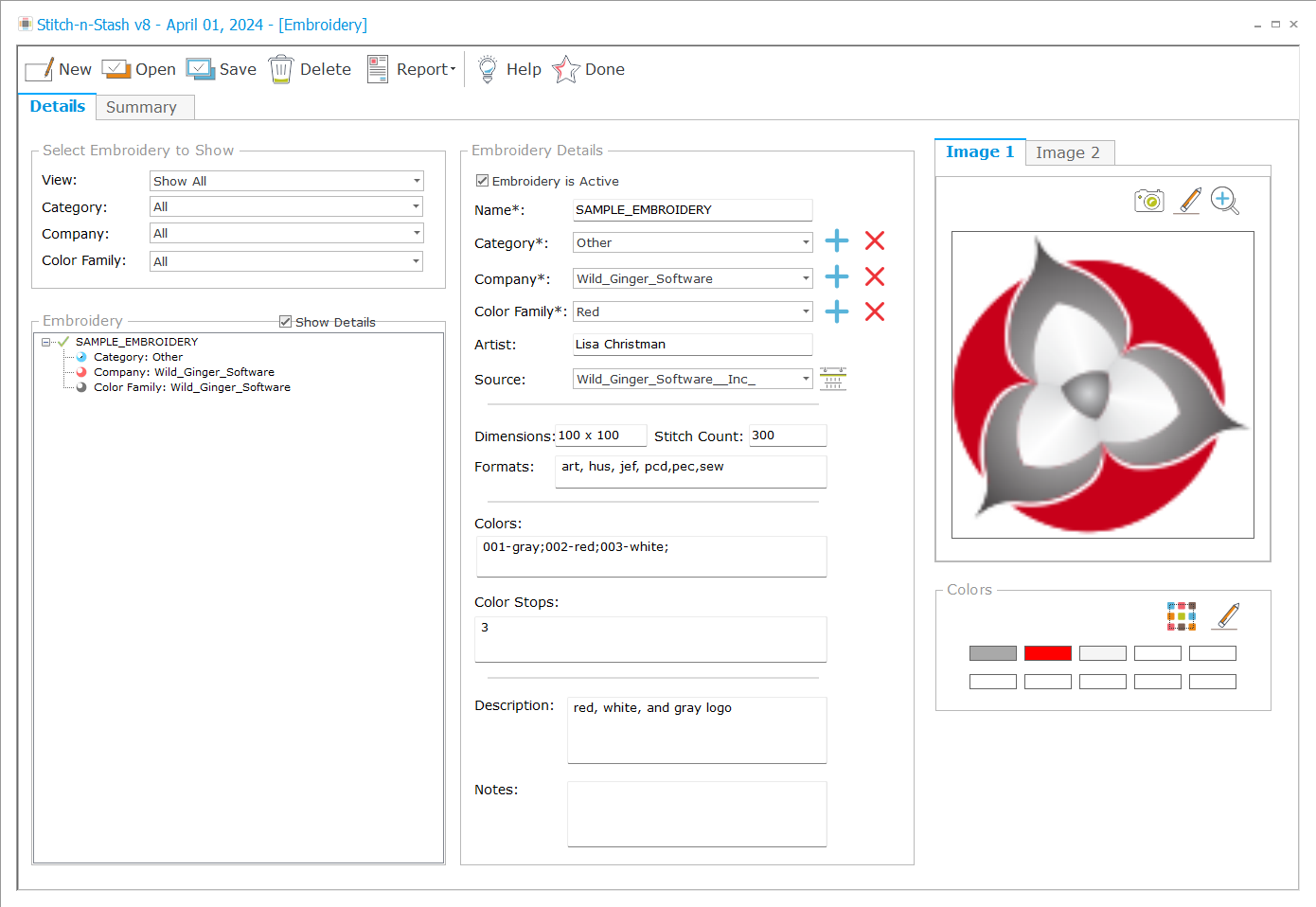Click the embroidery logo image preview
This screenshot has width=1316, height=907.
tap(1103, 384)
